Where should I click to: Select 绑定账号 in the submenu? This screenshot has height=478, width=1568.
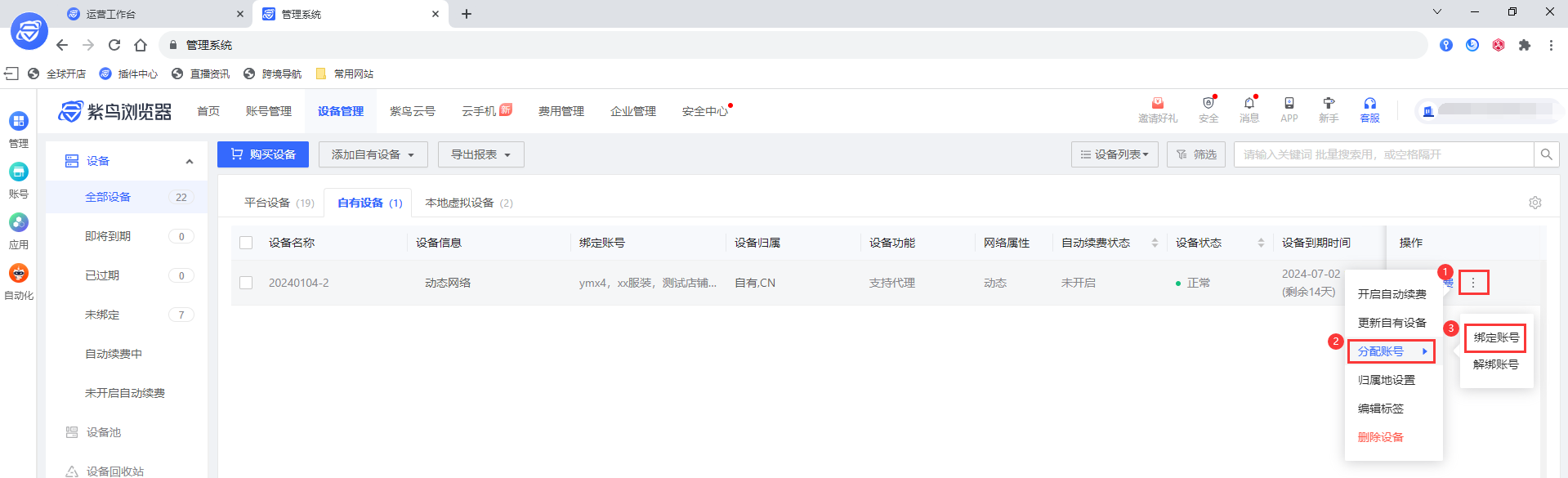[x=1496, y=337]
